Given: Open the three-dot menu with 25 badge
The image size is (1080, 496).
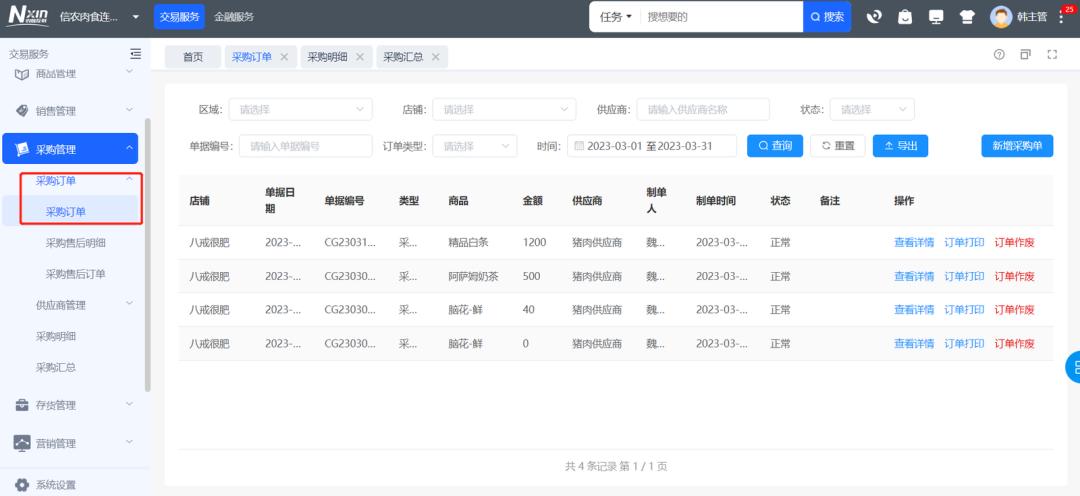Looking at the screenshot, I should [1061, 17].
